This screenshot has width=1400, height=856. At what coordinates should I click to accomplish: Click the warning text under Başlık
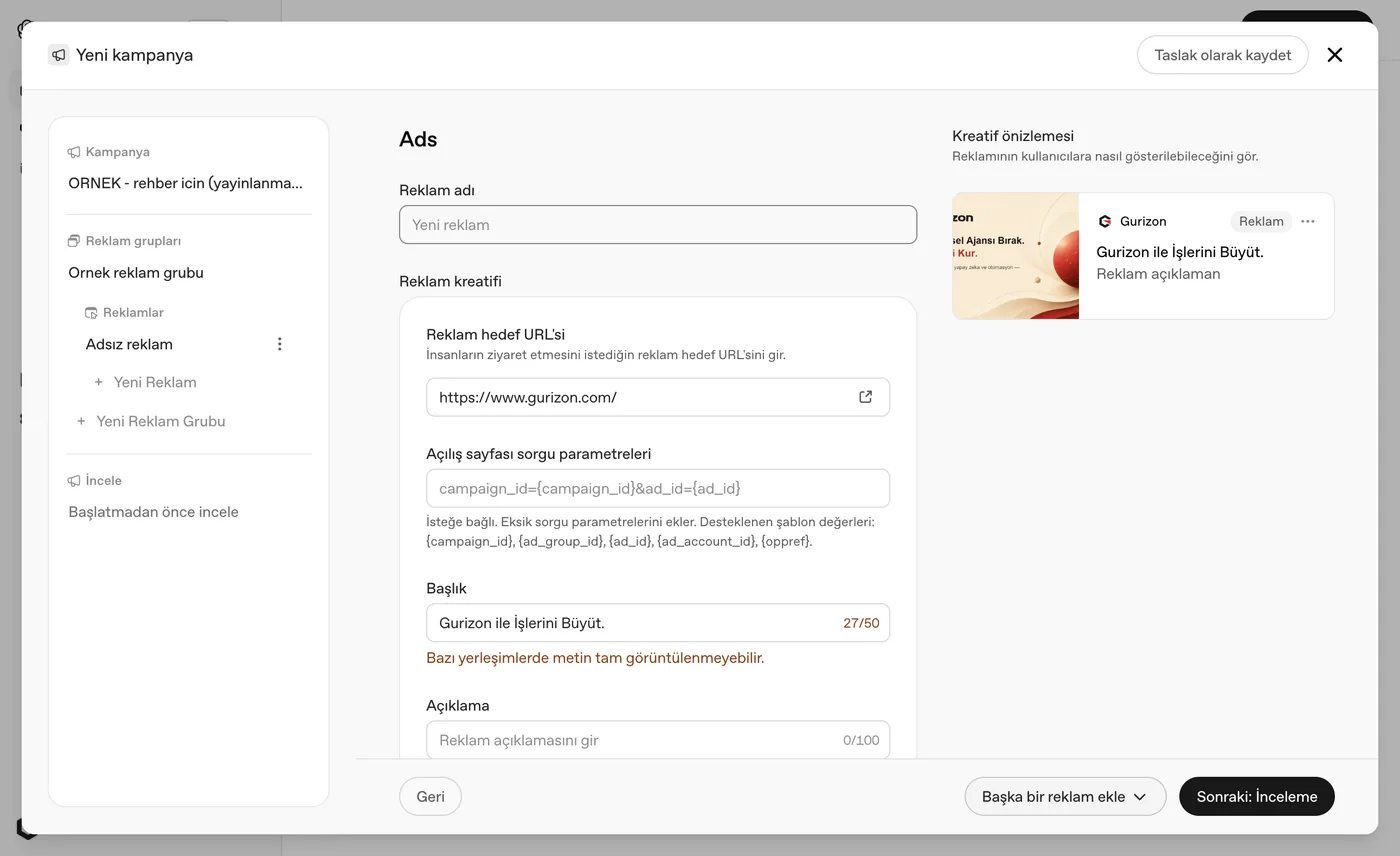[x=595, y=658]
